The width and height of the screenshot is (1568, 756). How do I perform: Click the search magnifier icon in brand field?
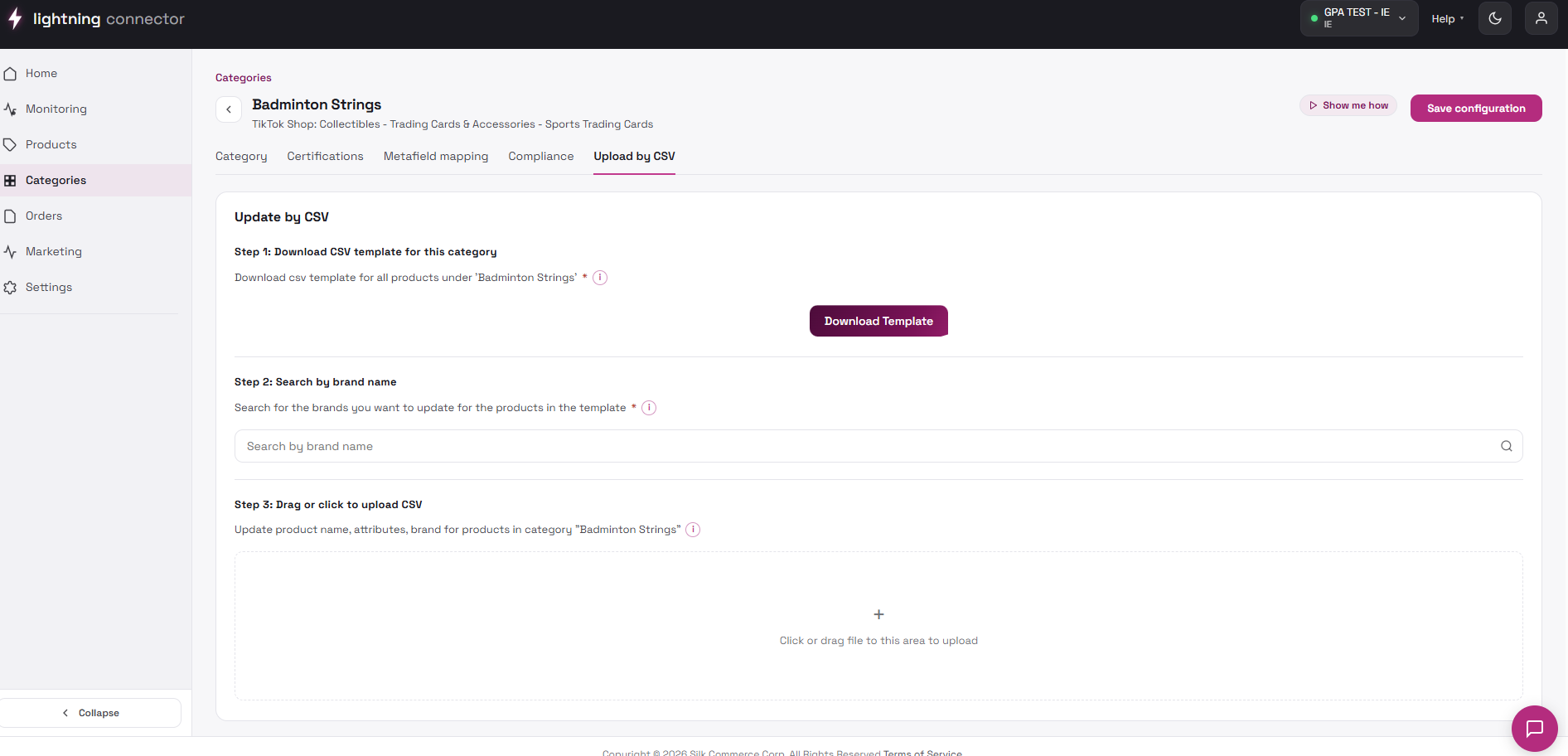point(1507,446)
